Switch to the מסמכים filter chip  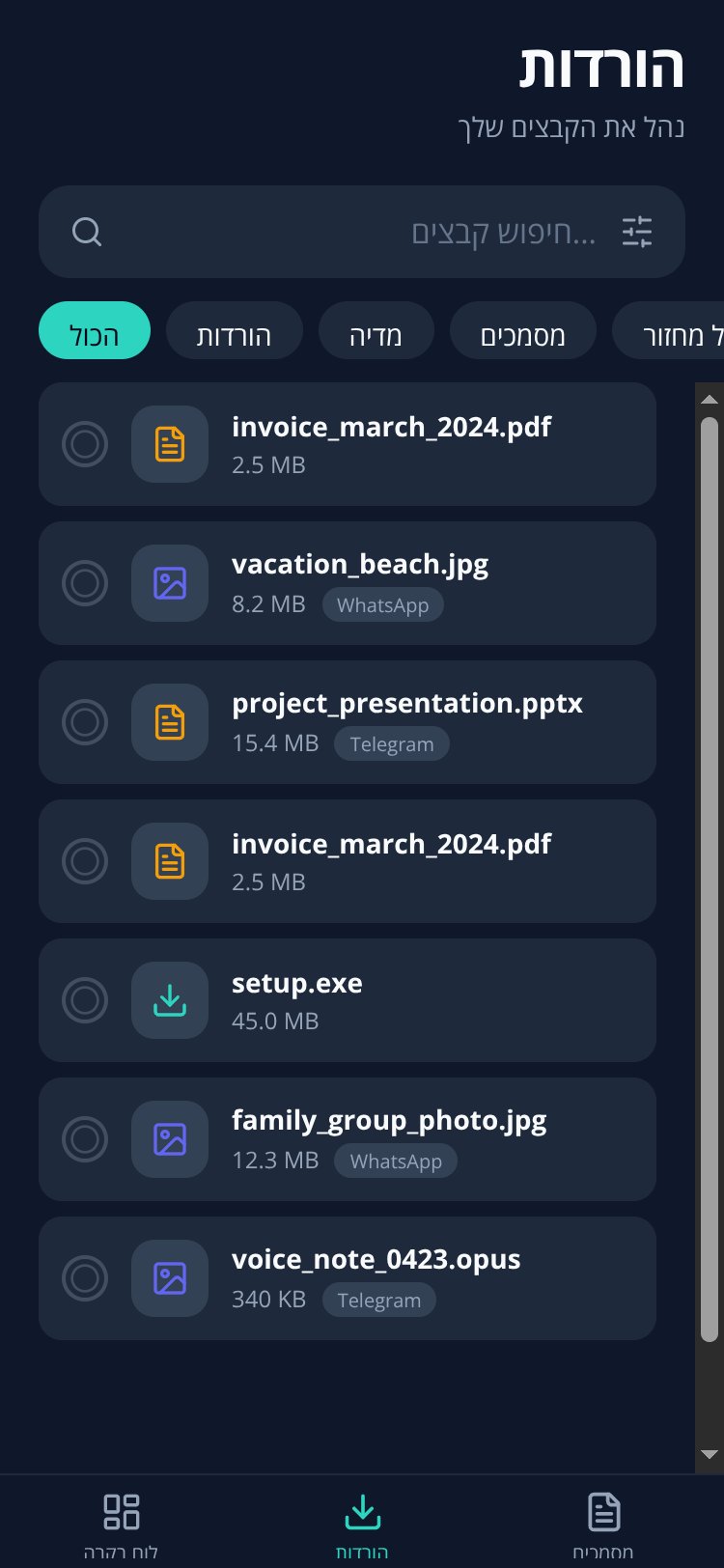click(523, 330)
